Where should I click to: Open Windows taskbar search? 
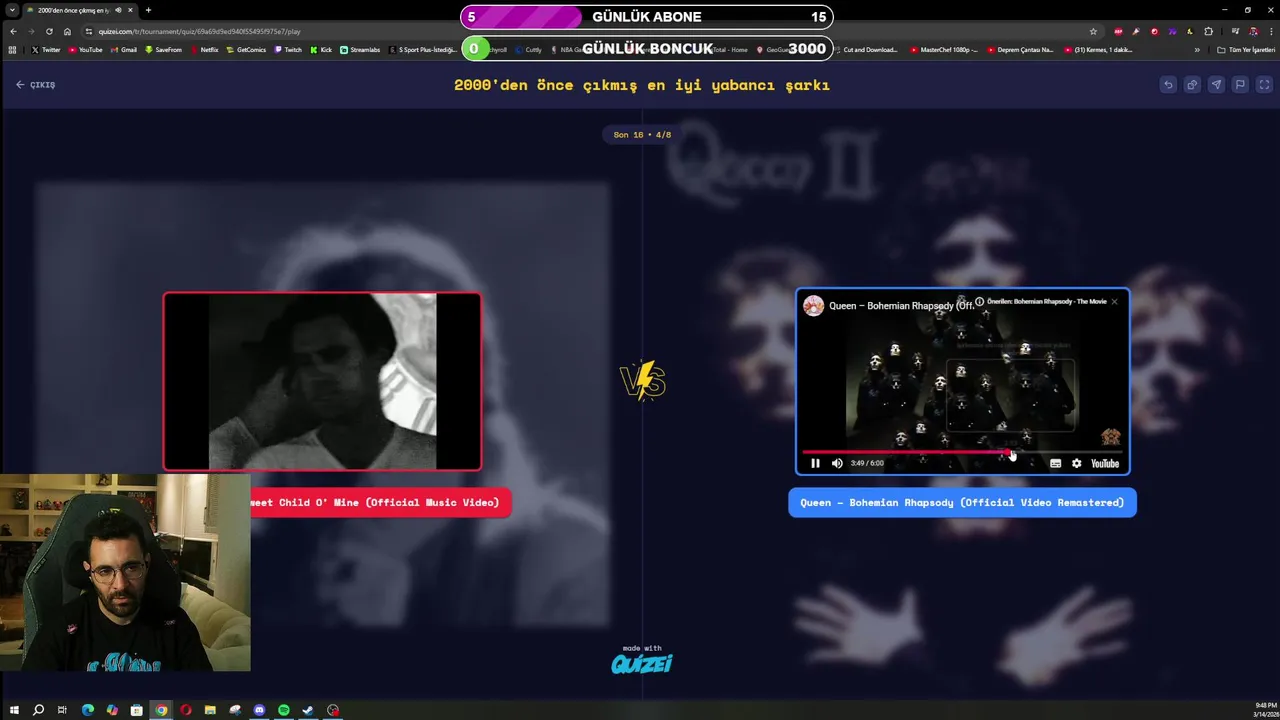pos(38,710)
